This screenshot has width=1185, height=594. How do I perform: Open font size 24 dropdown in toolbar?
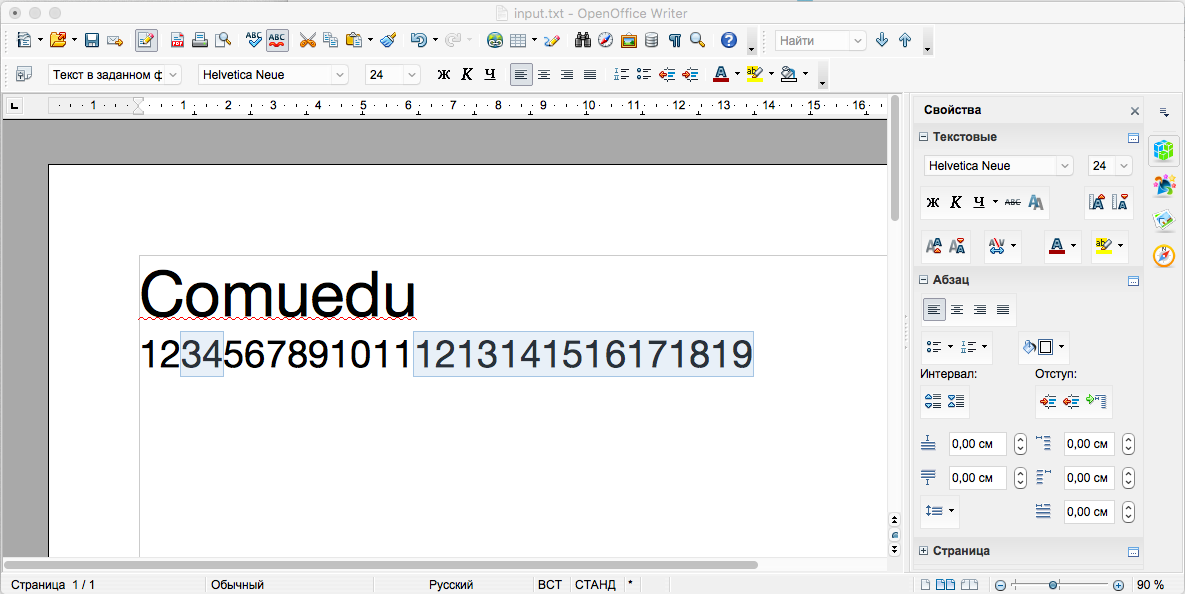point(412,75)
